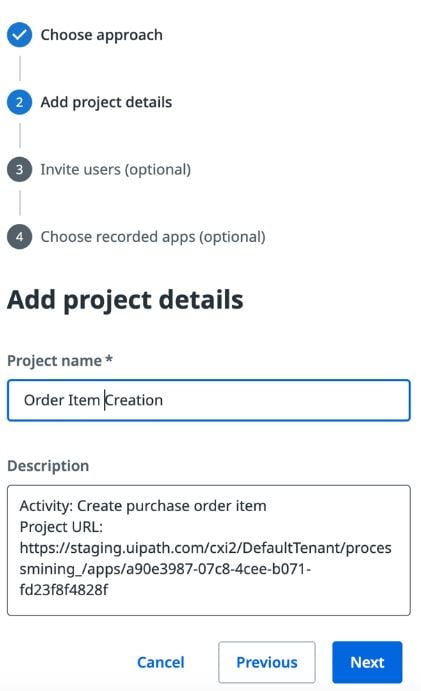Select the step 4 numbered circle
The width and height of the screenshot is (421, 691).
[19, 237]
